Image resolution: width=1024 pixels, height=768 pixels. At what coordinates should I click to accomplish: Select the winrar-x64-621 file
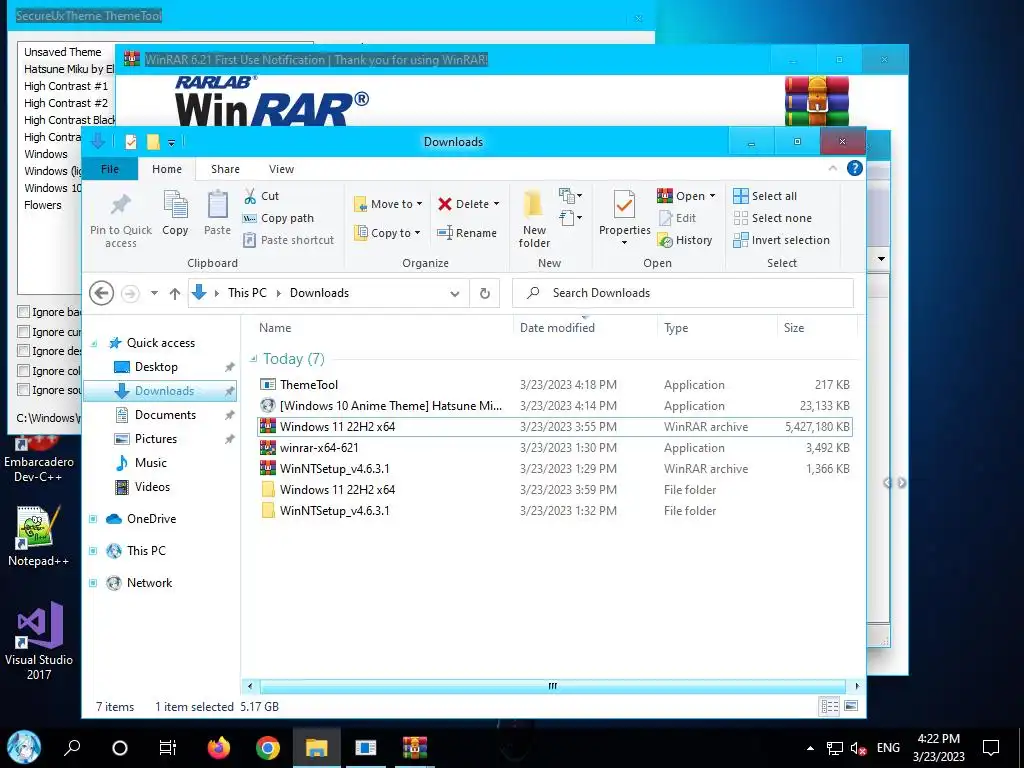pos(555,447)
